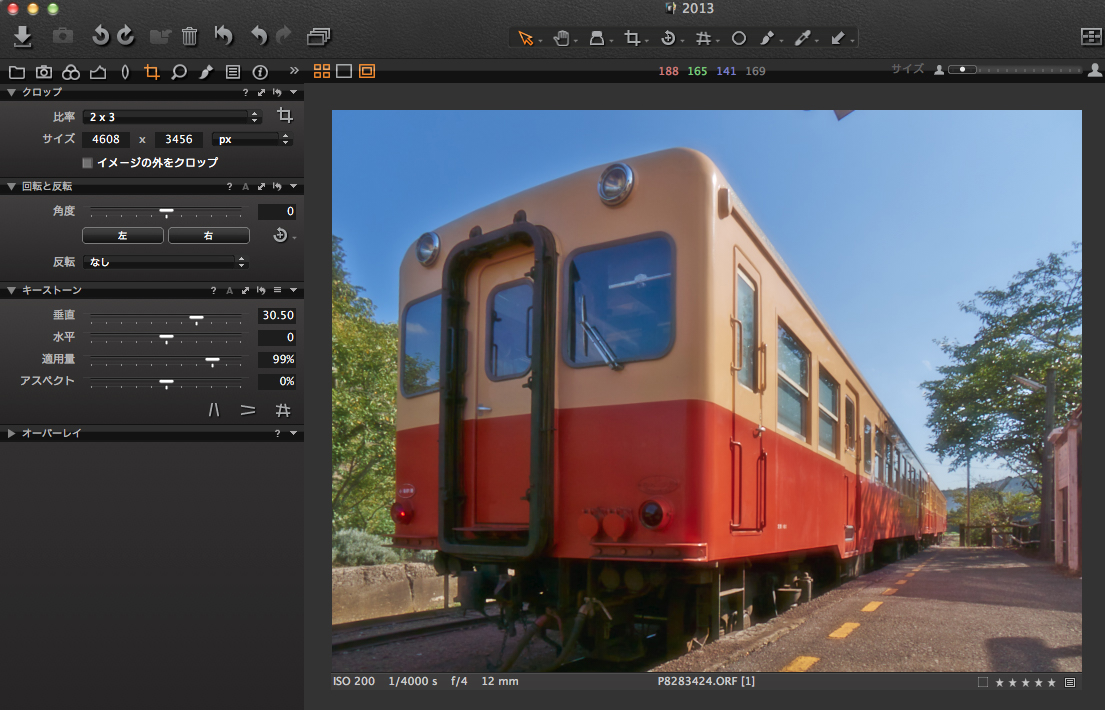Click the import images download icon
The height and width of the screenshot is (710, 1105).
click(x=23, y=37)
